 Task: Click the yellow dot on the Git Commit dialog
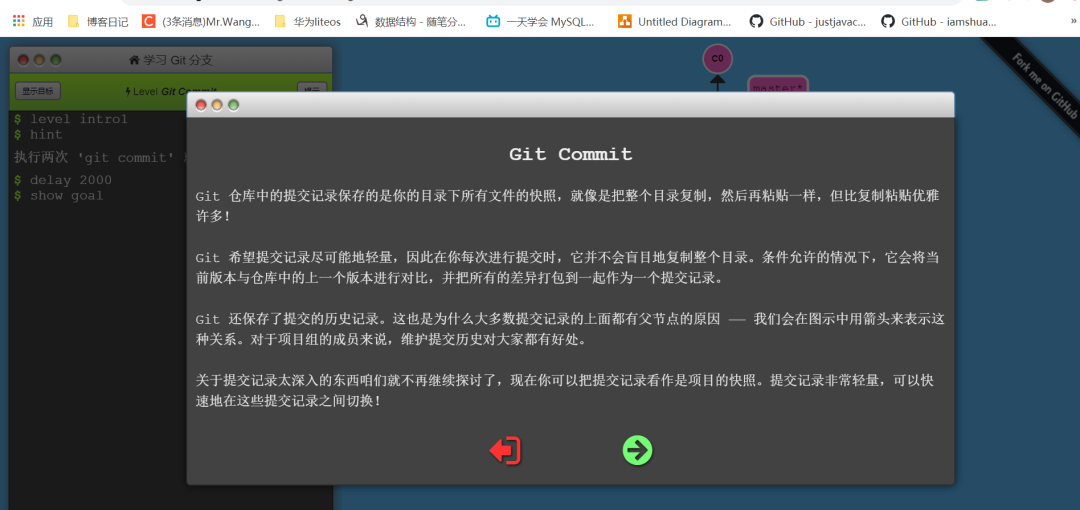217,105
